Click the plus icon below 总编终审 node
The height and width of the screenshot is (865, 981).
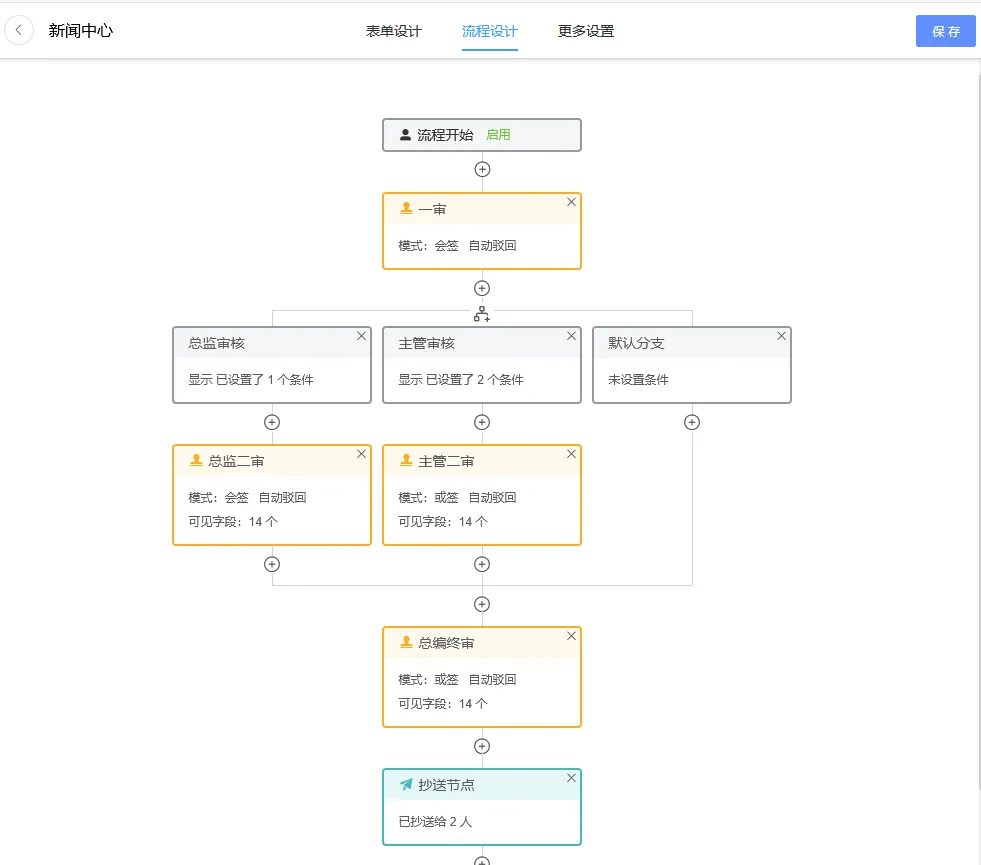(482, 745)
